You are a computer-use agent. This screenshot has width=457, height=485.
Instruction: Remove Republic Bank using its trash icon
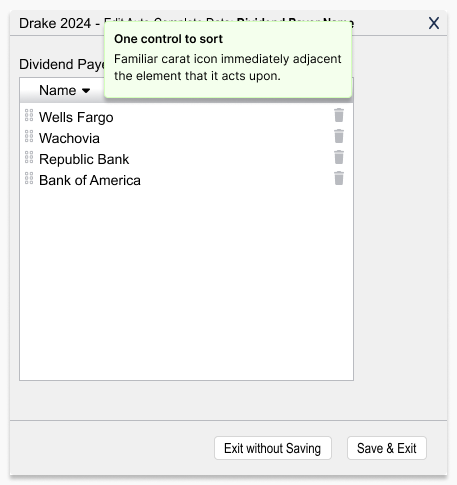point(339,157)
